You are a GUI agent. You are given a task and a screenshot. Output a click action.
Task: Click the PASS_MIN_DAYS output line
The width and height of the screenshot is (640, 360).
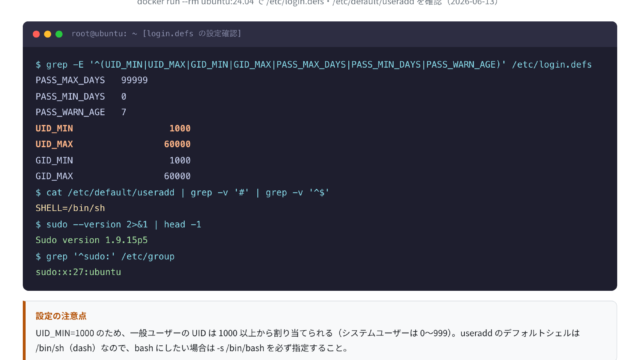pos(81,96)
